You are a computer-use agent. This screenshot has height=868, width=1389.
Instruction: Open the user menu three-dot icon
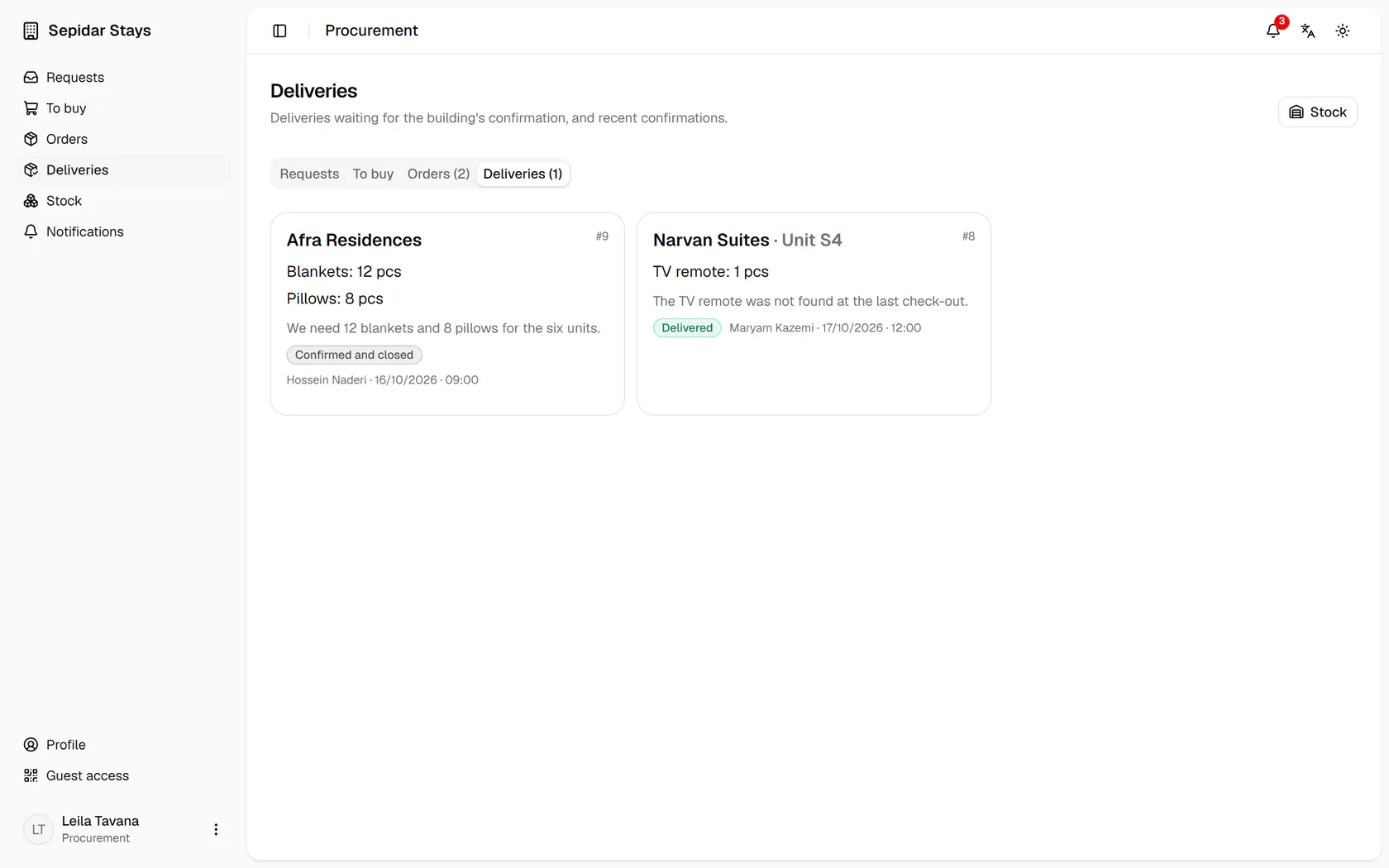(x=216, y=829)
